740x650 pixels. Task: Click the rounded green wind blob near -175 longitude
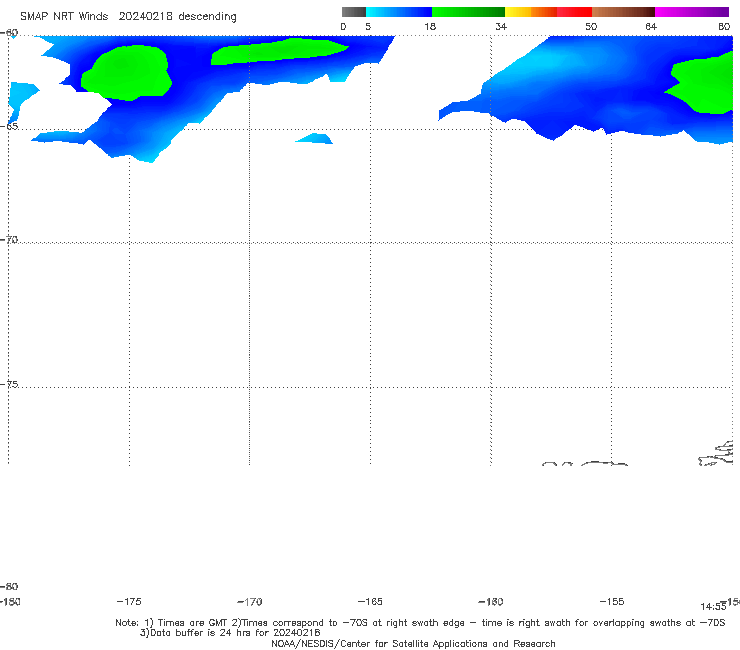coord(126,73)
